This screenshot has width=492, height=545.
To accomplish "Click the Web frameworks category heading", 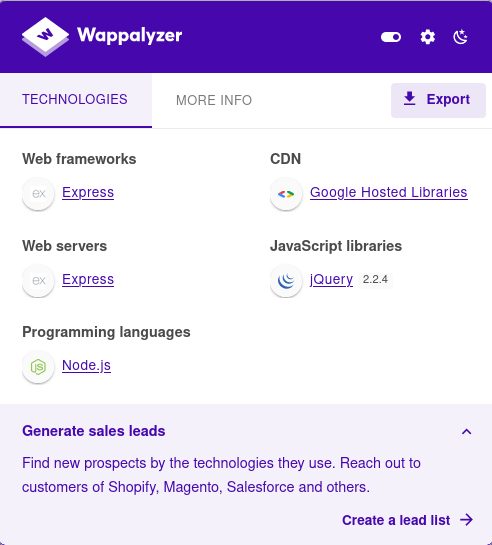I will (x=79, y=159).
